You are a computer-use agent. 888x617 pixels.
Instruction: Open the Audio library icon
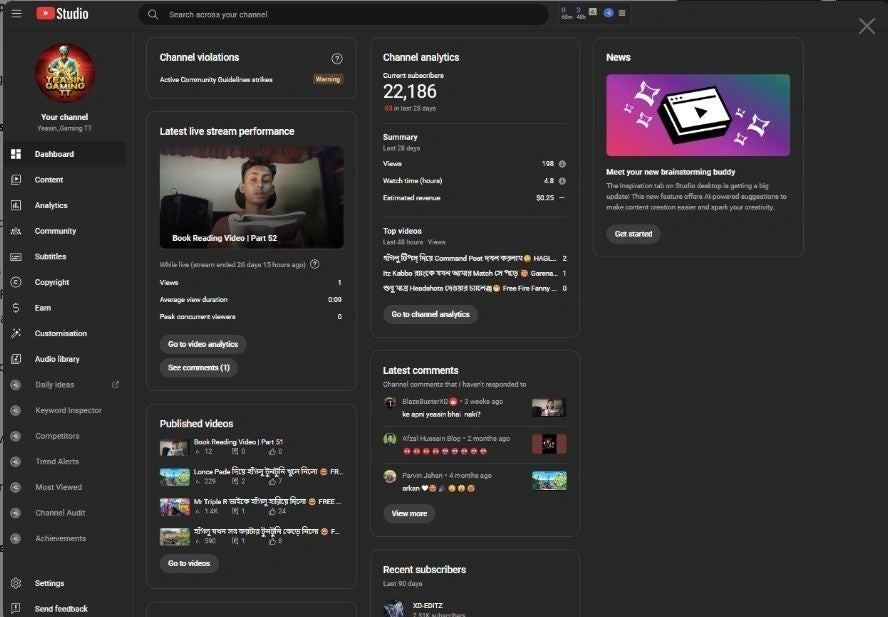pyautogui.click(x=15, y=359)
